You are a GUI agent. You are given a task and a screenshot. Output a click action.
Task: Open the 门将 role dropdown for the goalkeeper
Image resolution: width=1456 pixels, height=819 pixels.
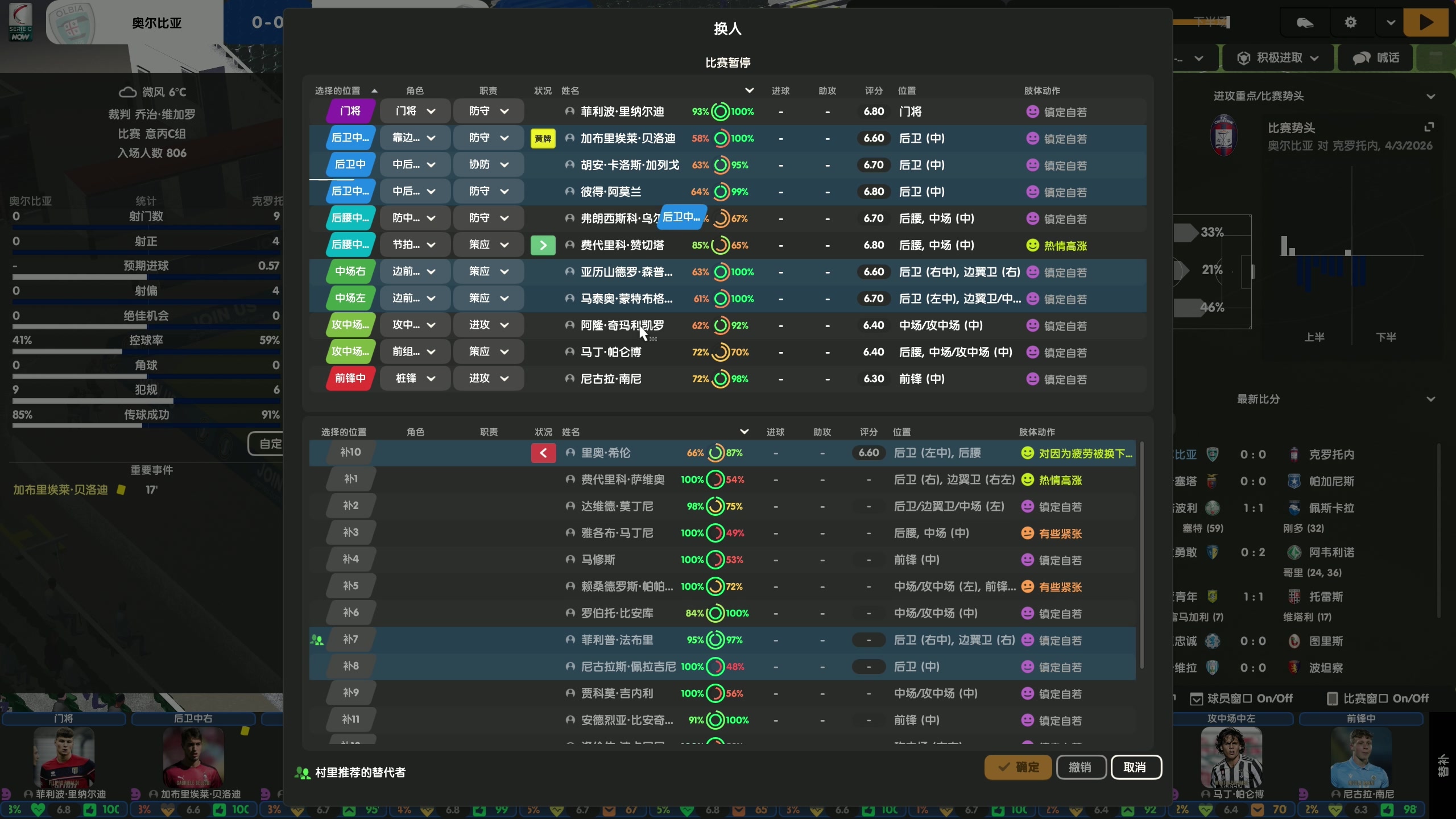click(415, 111)
